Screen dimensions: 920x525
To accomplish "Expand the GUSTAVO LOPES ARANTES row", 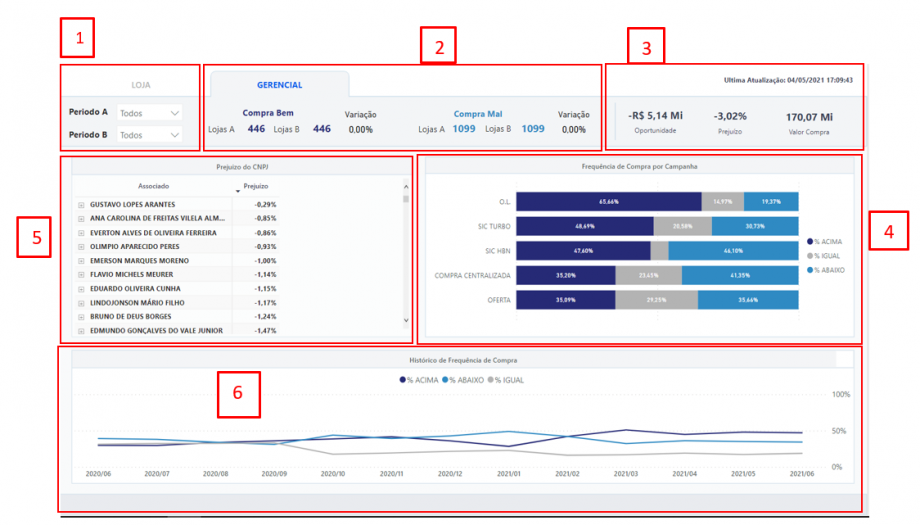I will pyautogui.click(x=81, y=204).
